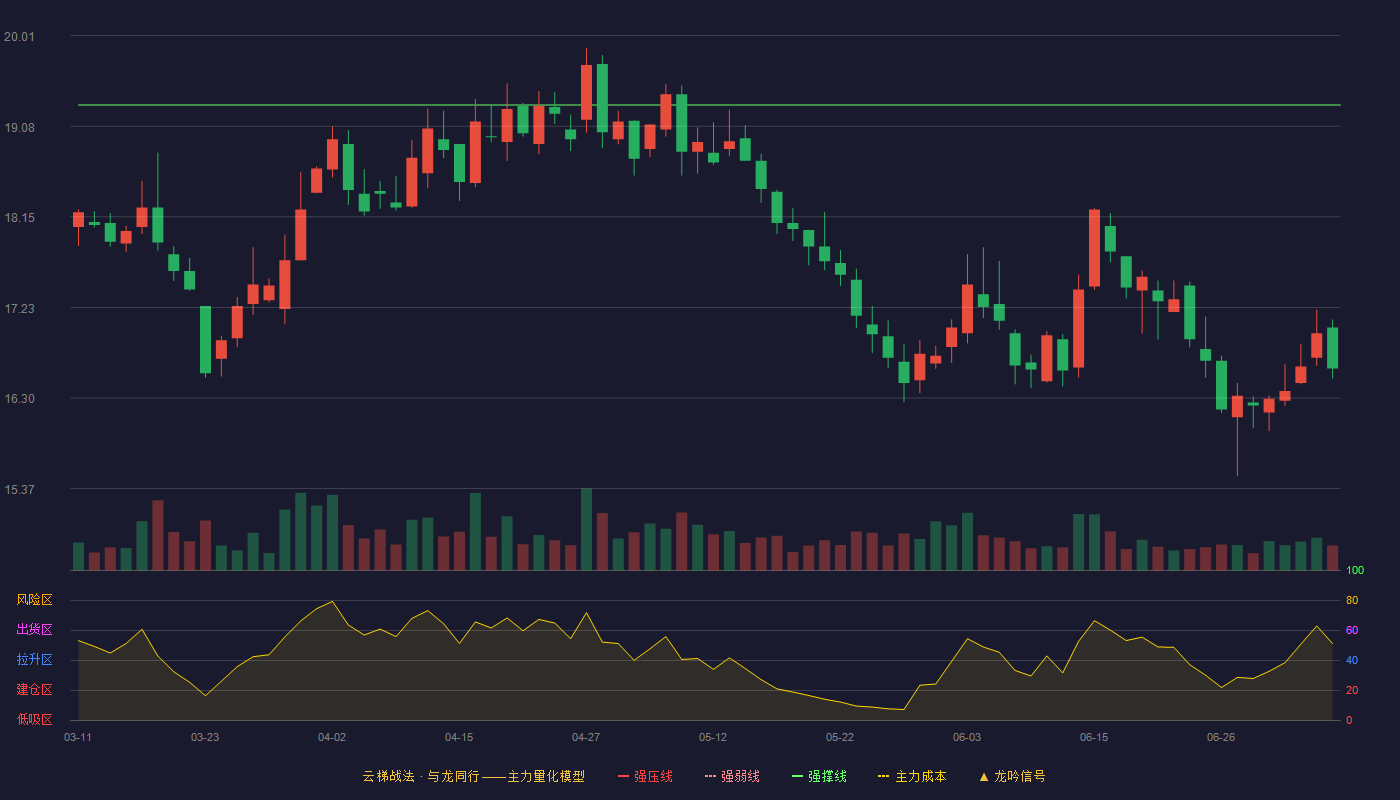Click the 15.37 price axis label
Screen dimensions: 1400x800
pyautogui.click(x=19, y=490)
